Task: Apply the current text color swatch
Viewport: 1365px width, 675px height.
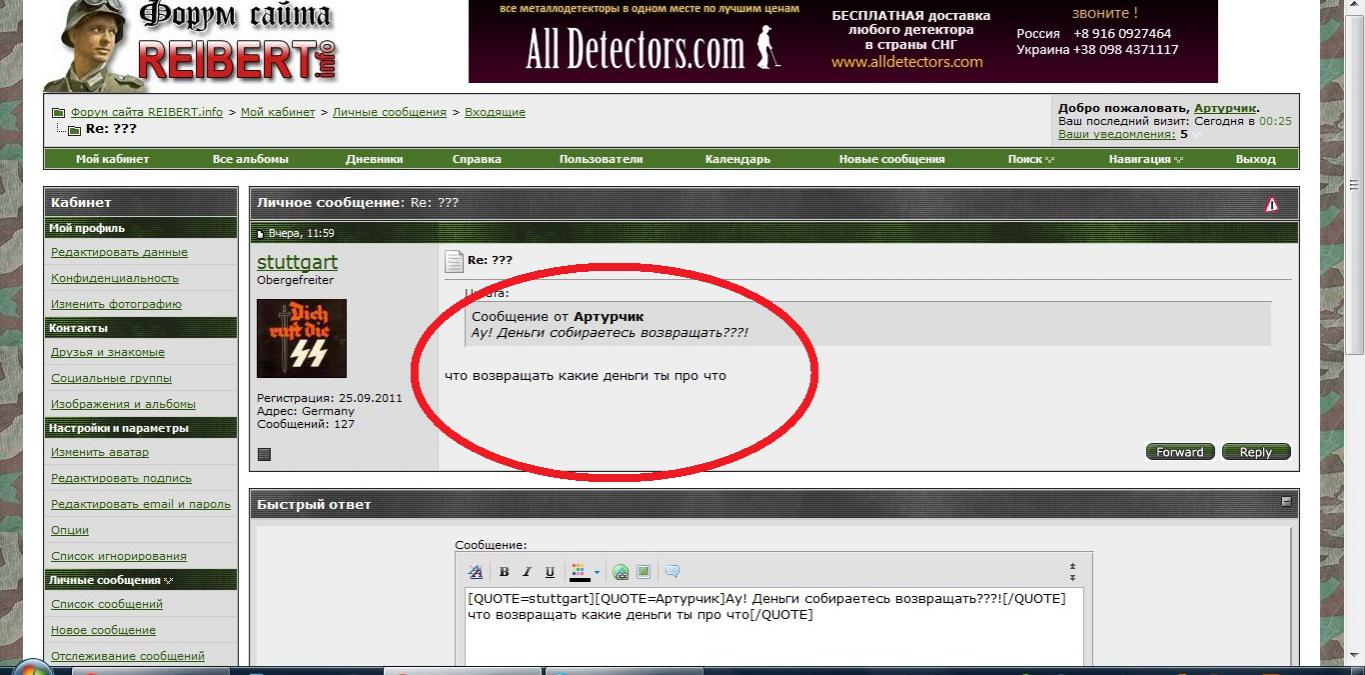Action: (579, 572)
